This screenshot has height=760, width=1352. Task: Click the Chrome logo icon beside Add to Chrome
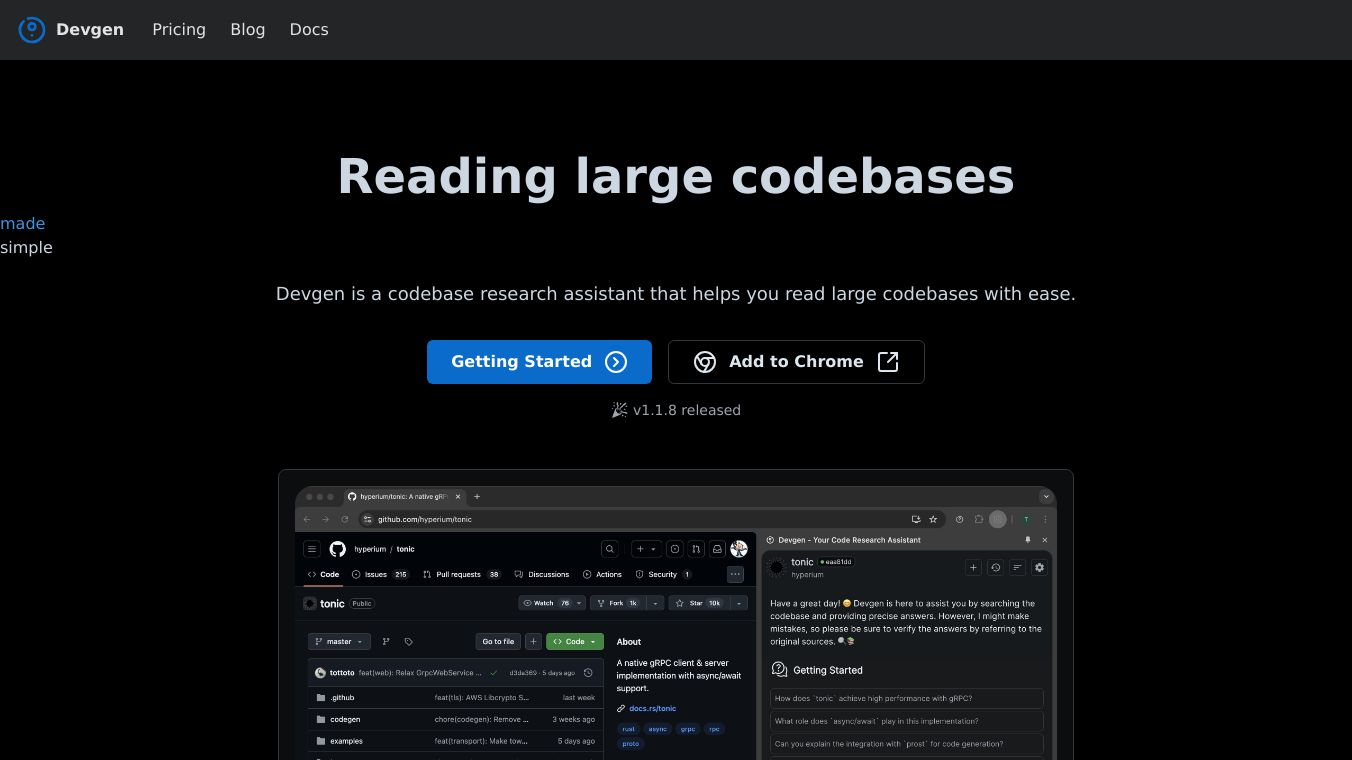705,362
